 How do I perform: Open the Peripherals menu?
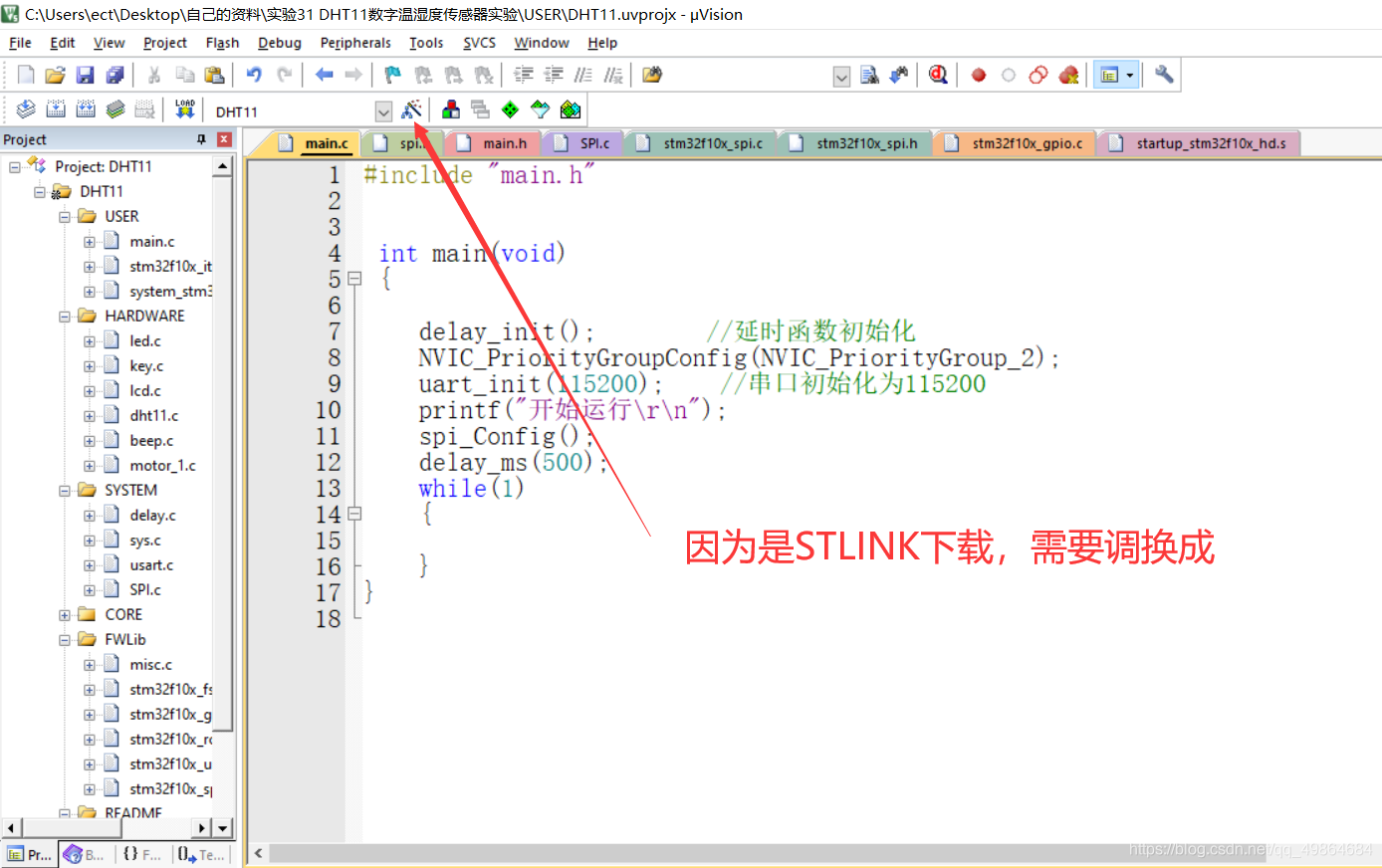355,43
